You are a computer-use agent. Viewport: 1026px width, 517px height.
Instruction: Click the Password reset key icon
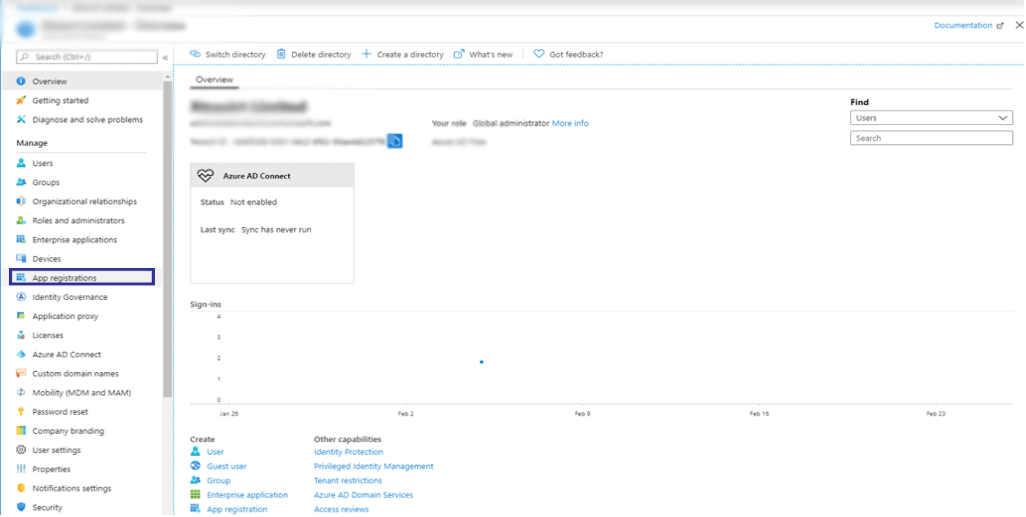pyautogui.click(x=21, y=412)
